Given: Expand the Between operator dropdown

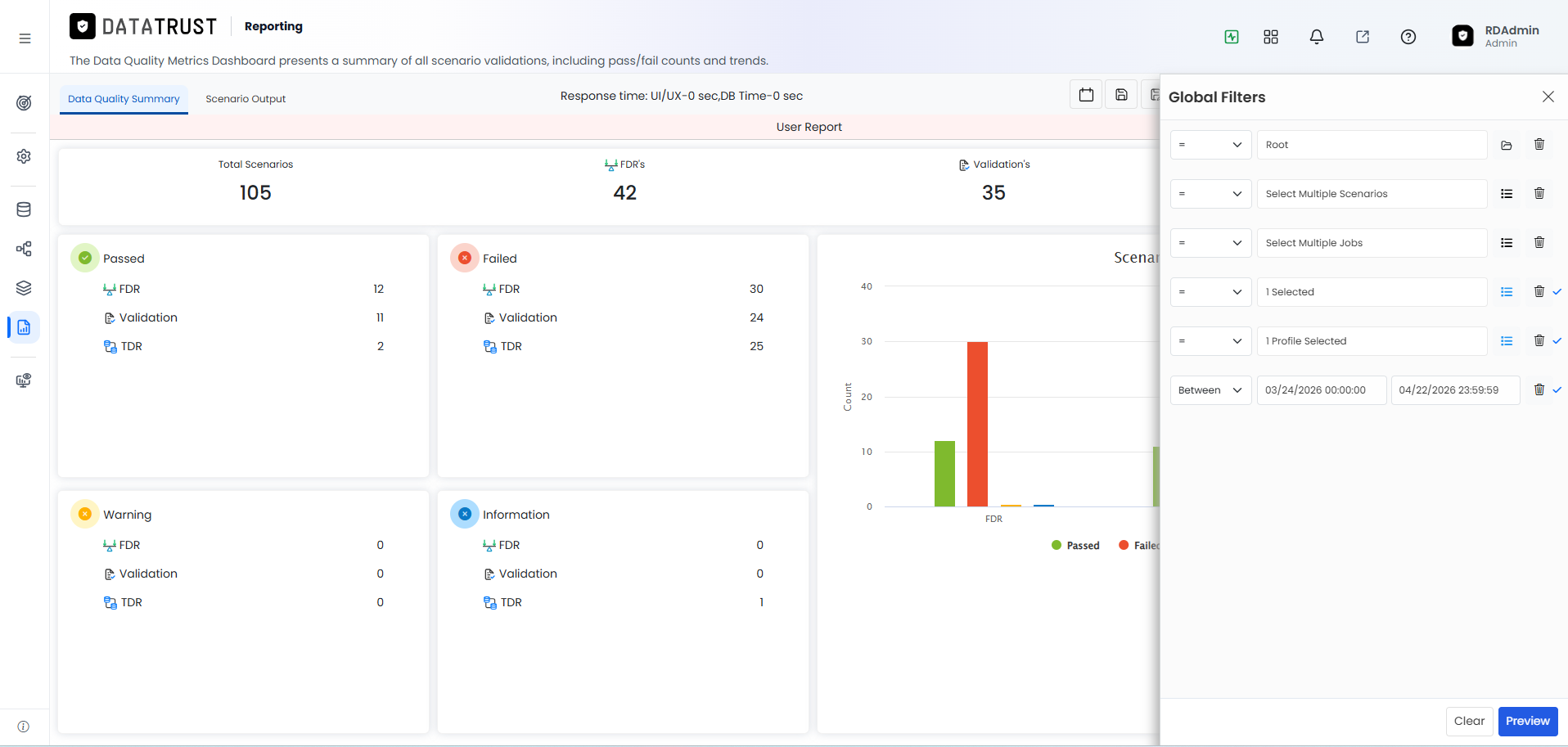Looking at the screenshot, I should [1210, 390].
